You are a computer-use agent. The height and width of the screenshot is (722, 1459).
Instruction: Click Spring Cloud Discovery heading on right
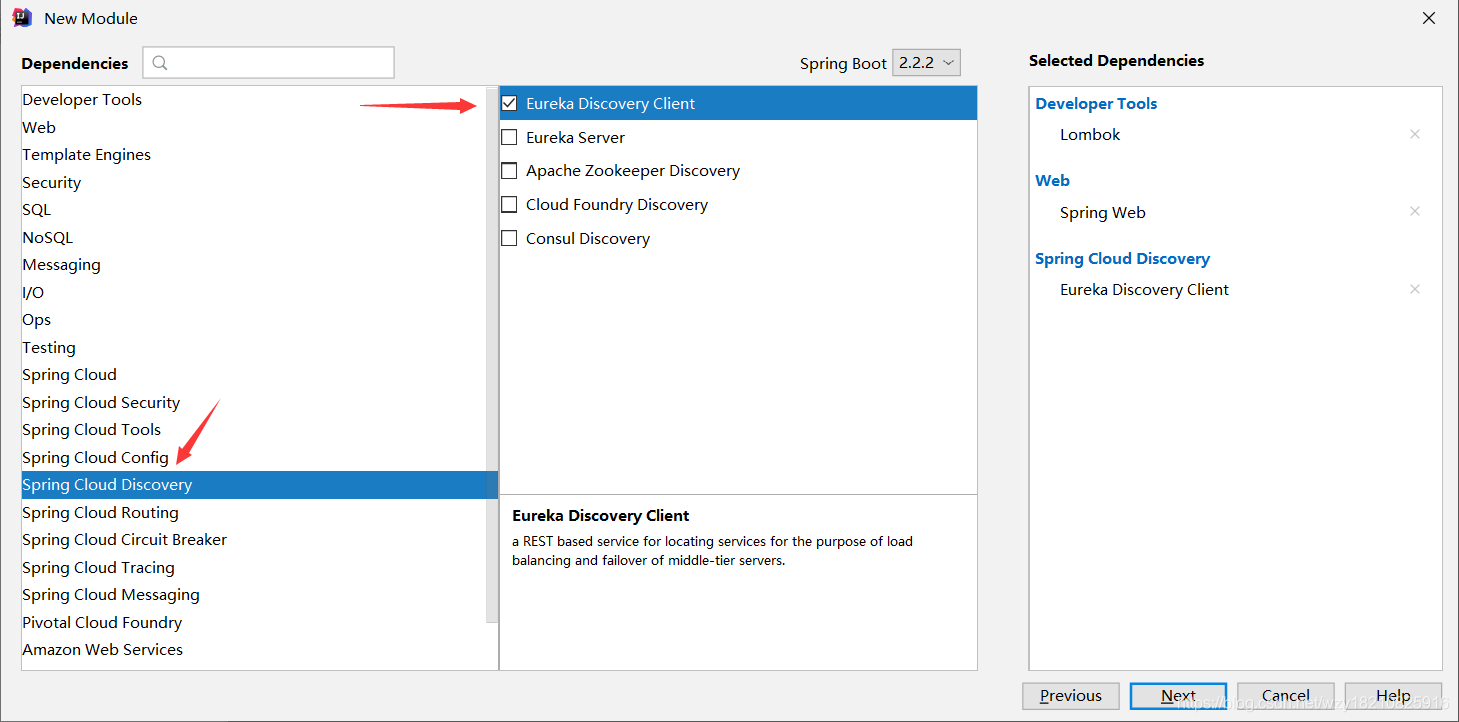tap(1122, 258)
